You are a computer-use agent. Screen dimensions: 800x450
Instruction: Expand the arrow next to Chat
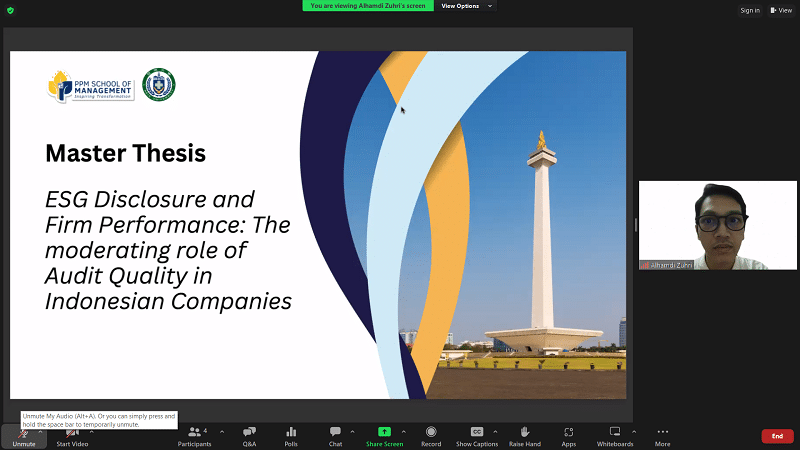353,431
